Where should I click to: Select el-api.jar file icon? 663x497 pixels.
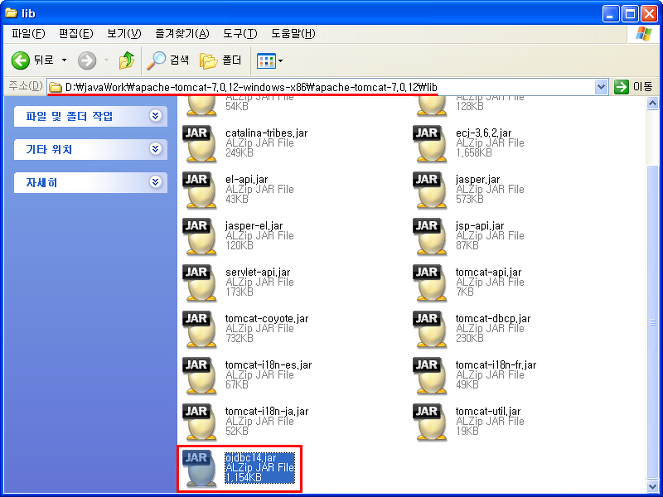coord(200,190)
